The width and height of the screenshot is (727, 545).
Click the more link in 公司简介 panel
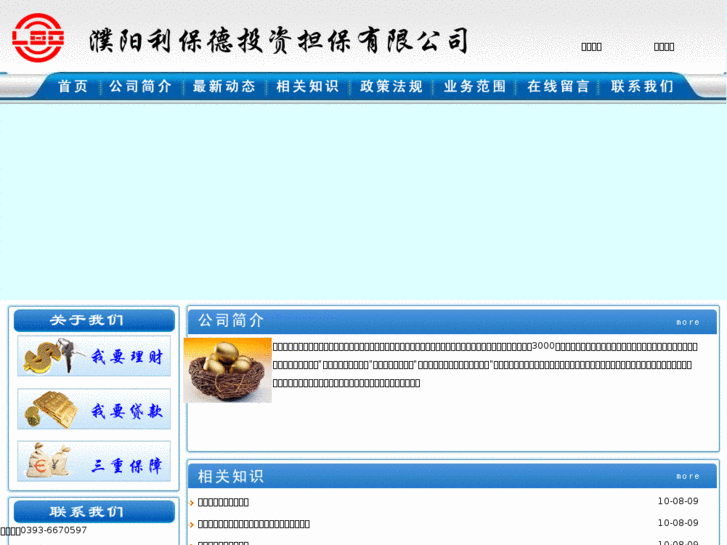pyautogui.click(x=688, y=322)
